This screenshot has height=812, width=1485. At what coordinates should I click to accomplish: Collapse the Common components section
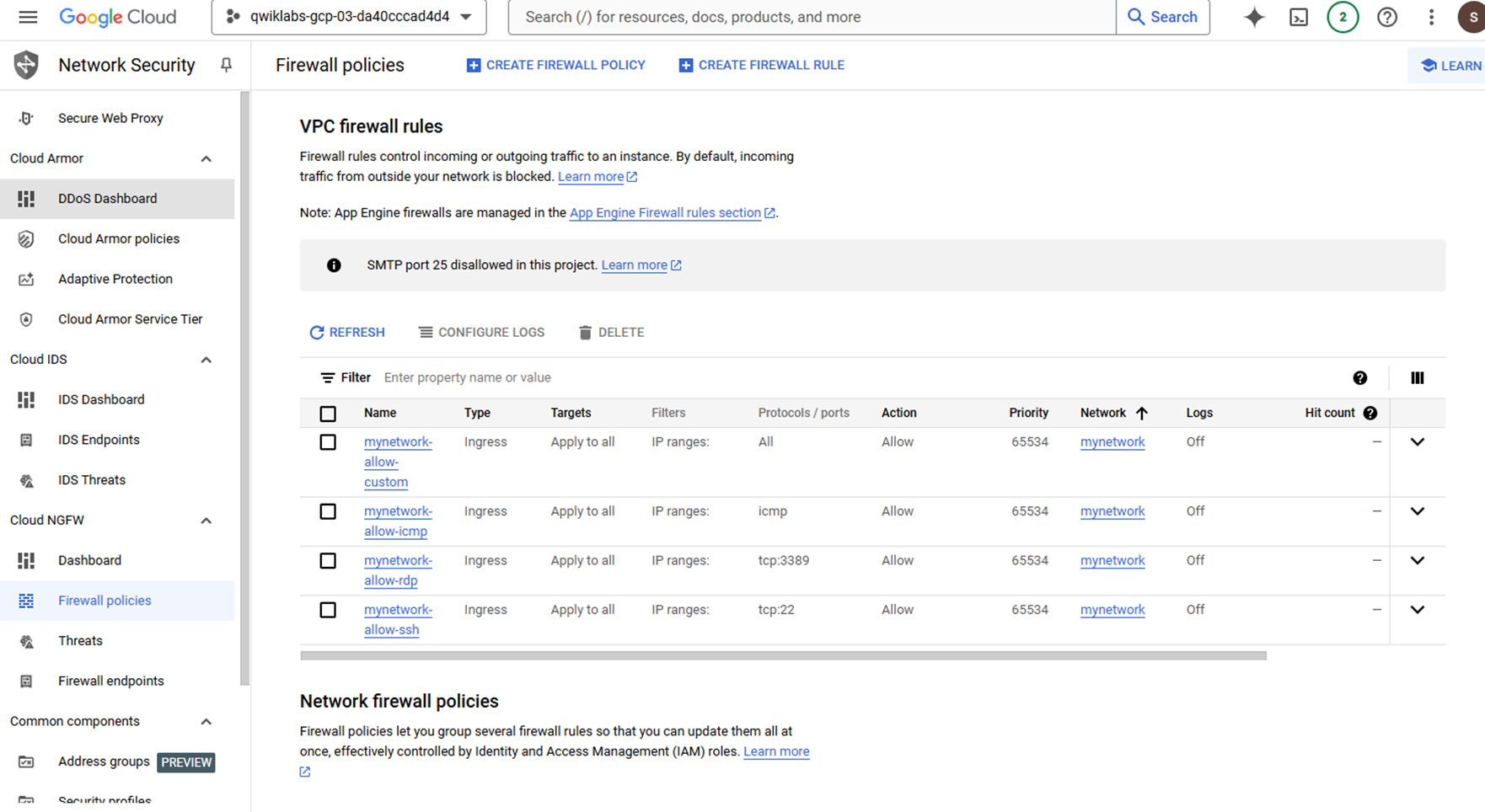click(206, 722)
